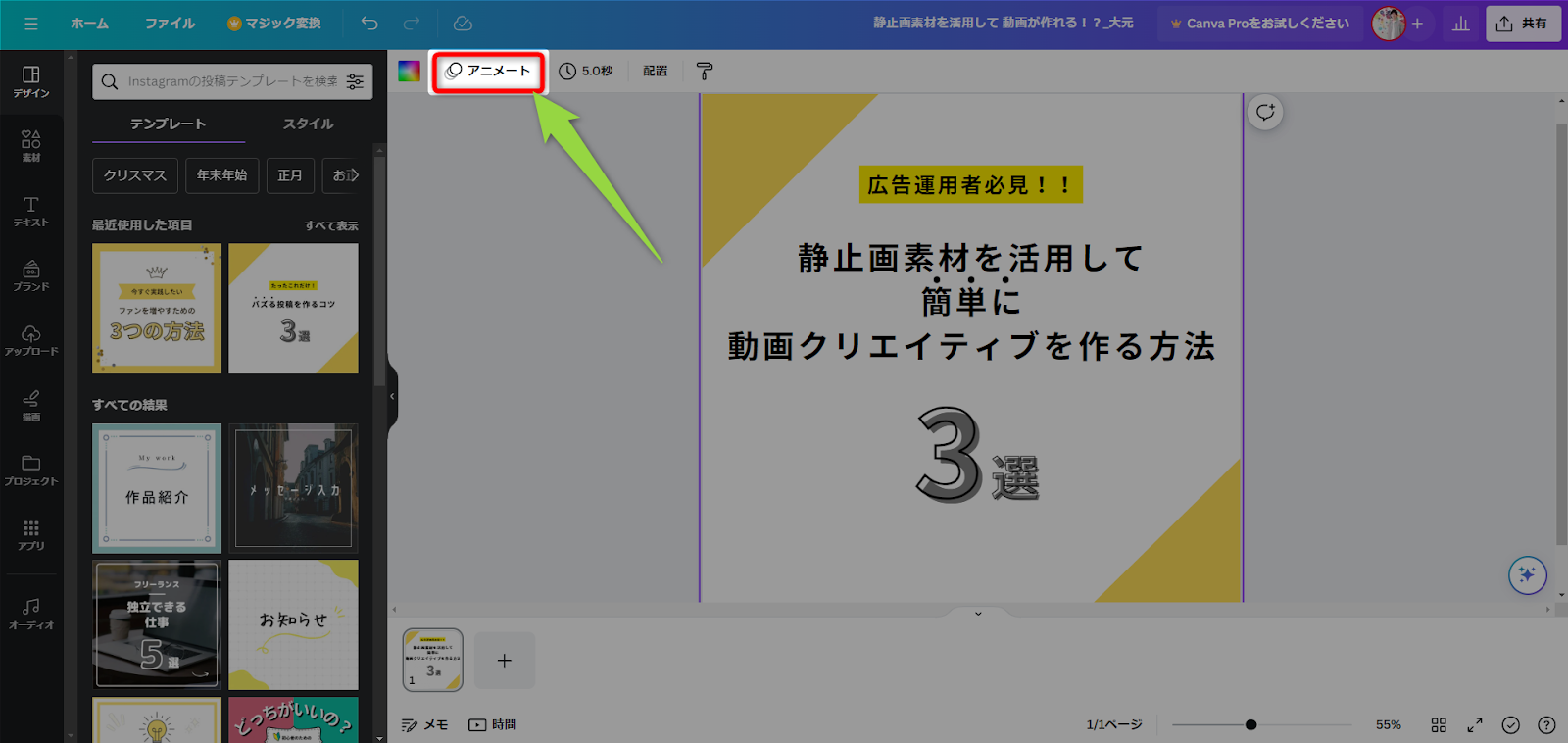Screen dimensions: 1568x743
Task: Open the マジック変換 menu
Action: [274, 24]
